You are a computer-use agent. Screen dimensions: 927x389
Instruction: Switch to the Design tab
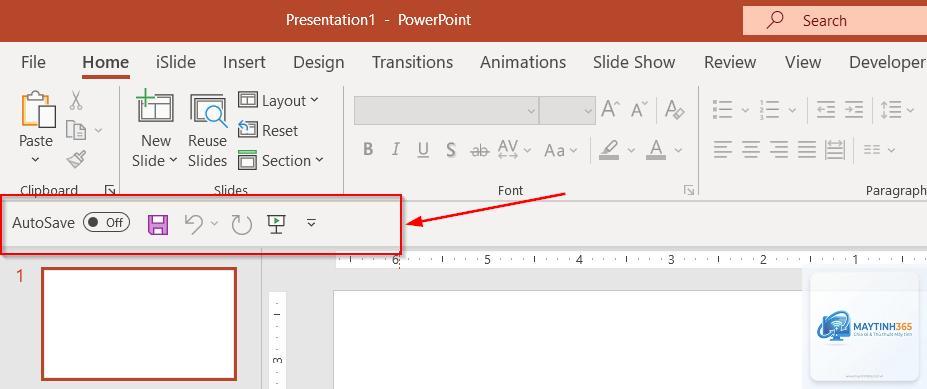[319, 62]
